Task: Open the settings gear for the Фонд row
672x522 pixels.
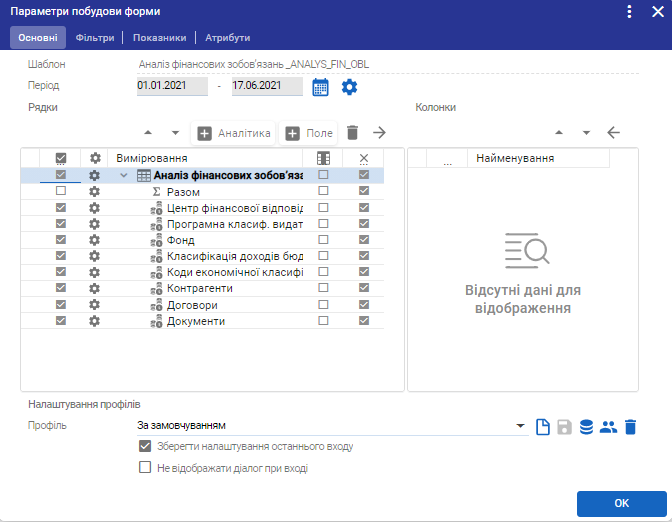Action: click(x=95, y=240)
